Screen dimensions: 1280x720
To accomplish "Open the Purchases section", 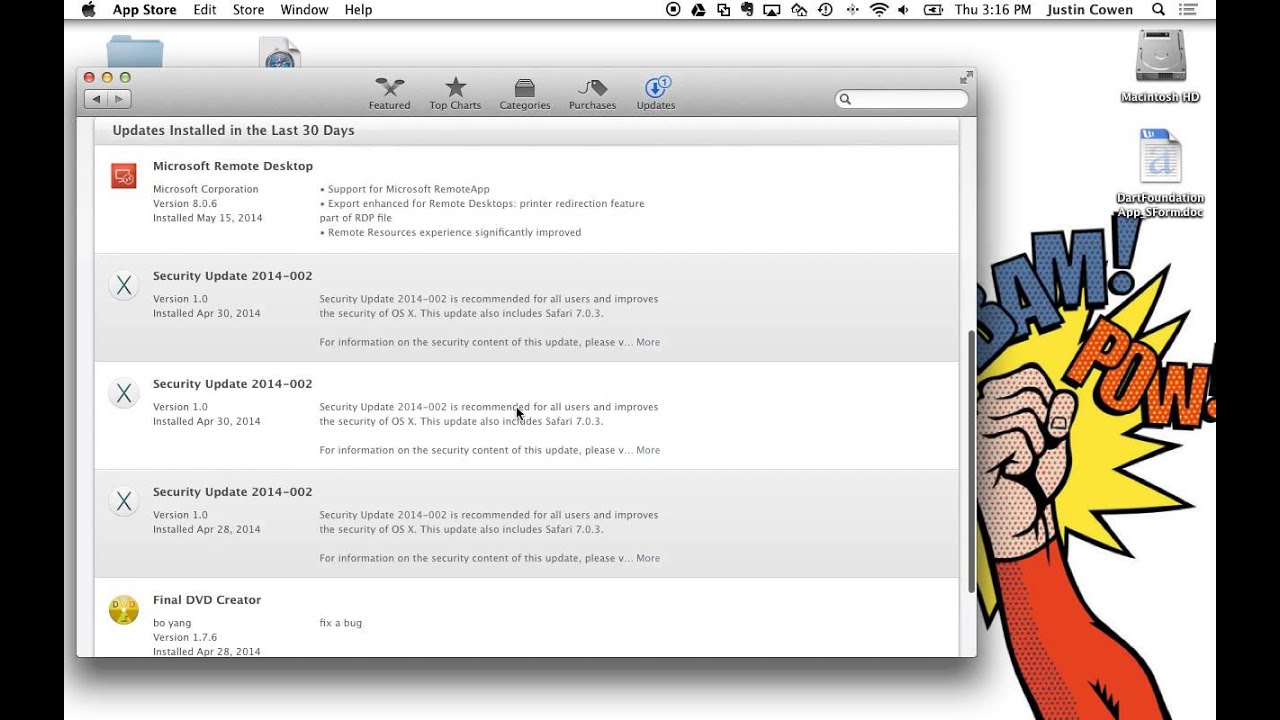I will (592, 94).
